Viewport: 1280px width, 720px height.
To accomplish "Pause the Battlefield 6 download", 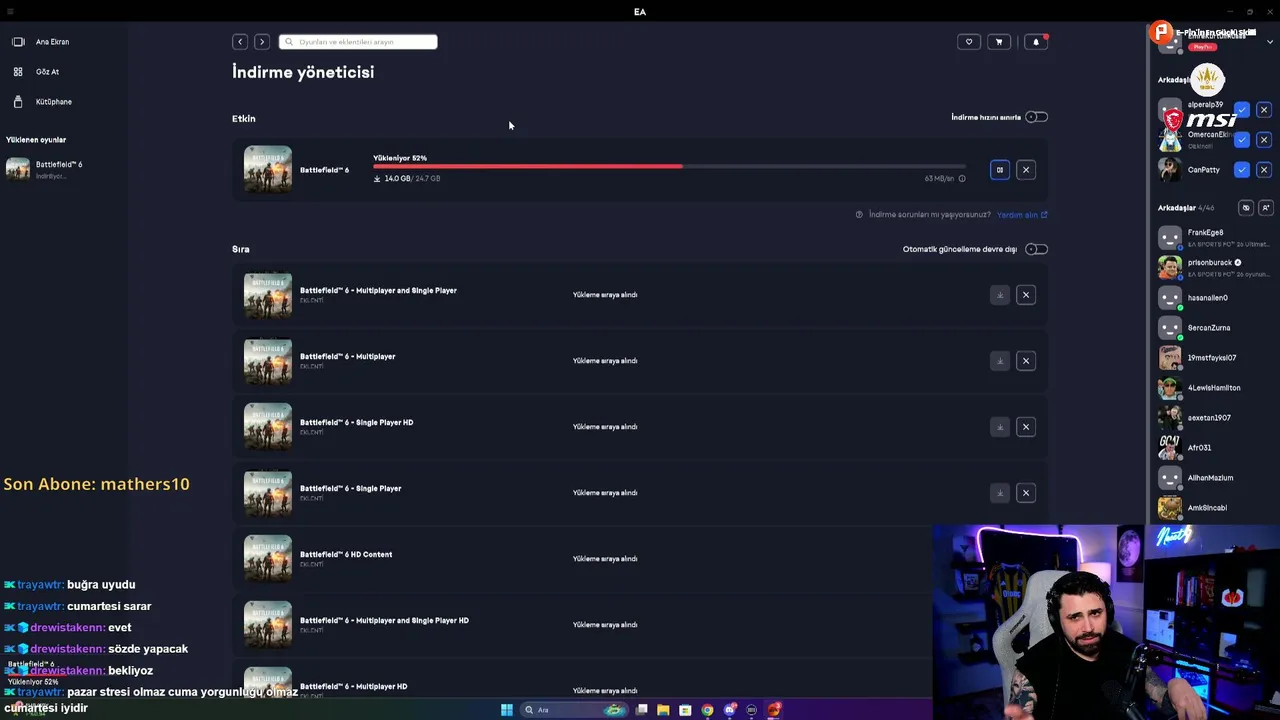I will tap(999, 170).
